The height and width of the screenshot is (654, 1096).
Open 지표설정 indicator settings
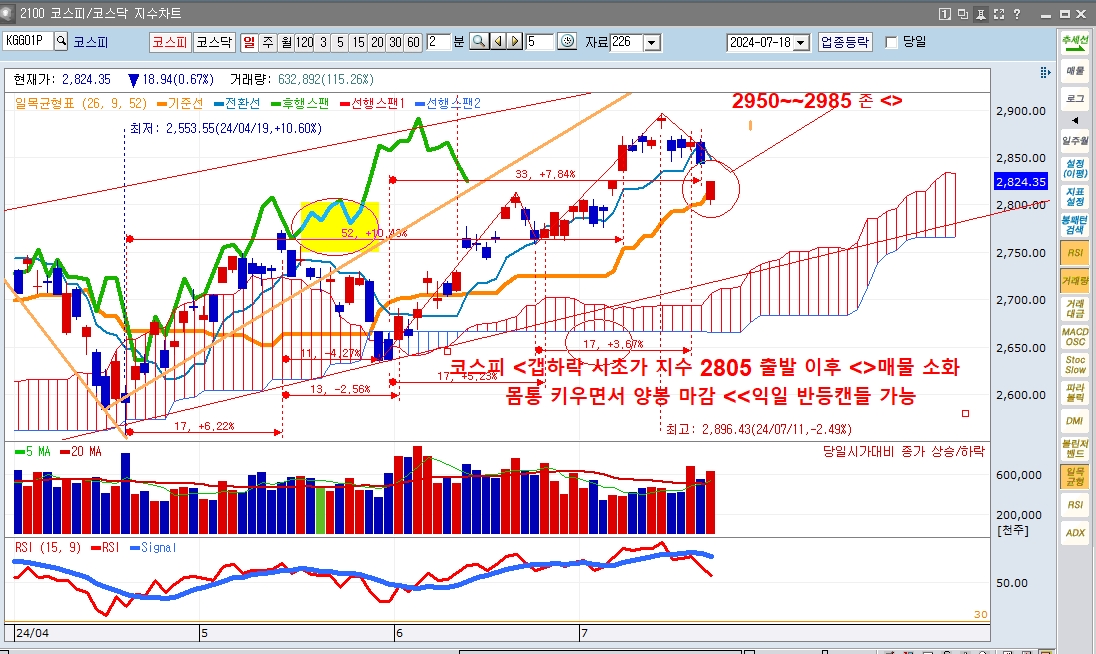(x=1075, y=196)
